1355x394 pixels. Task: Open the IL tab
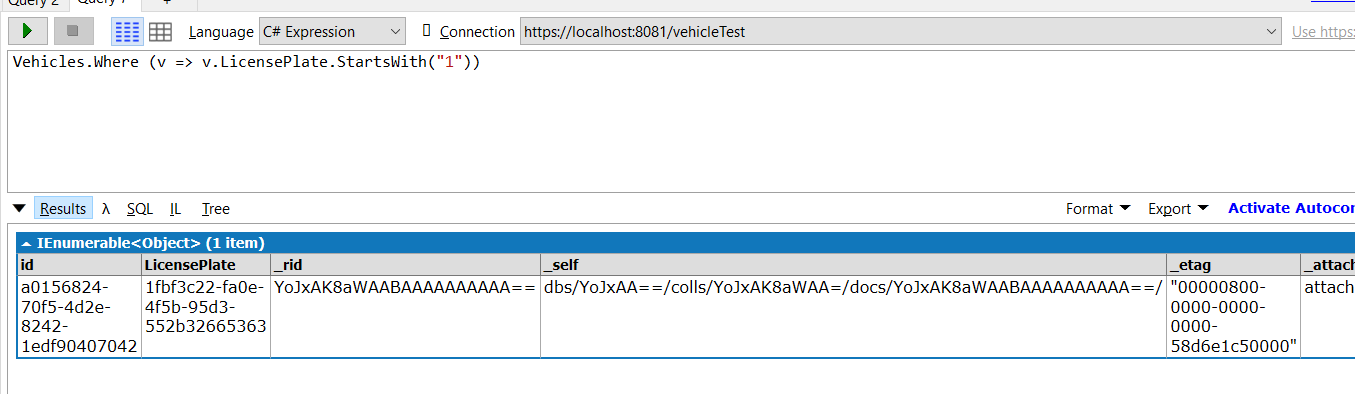pos(175,208)
